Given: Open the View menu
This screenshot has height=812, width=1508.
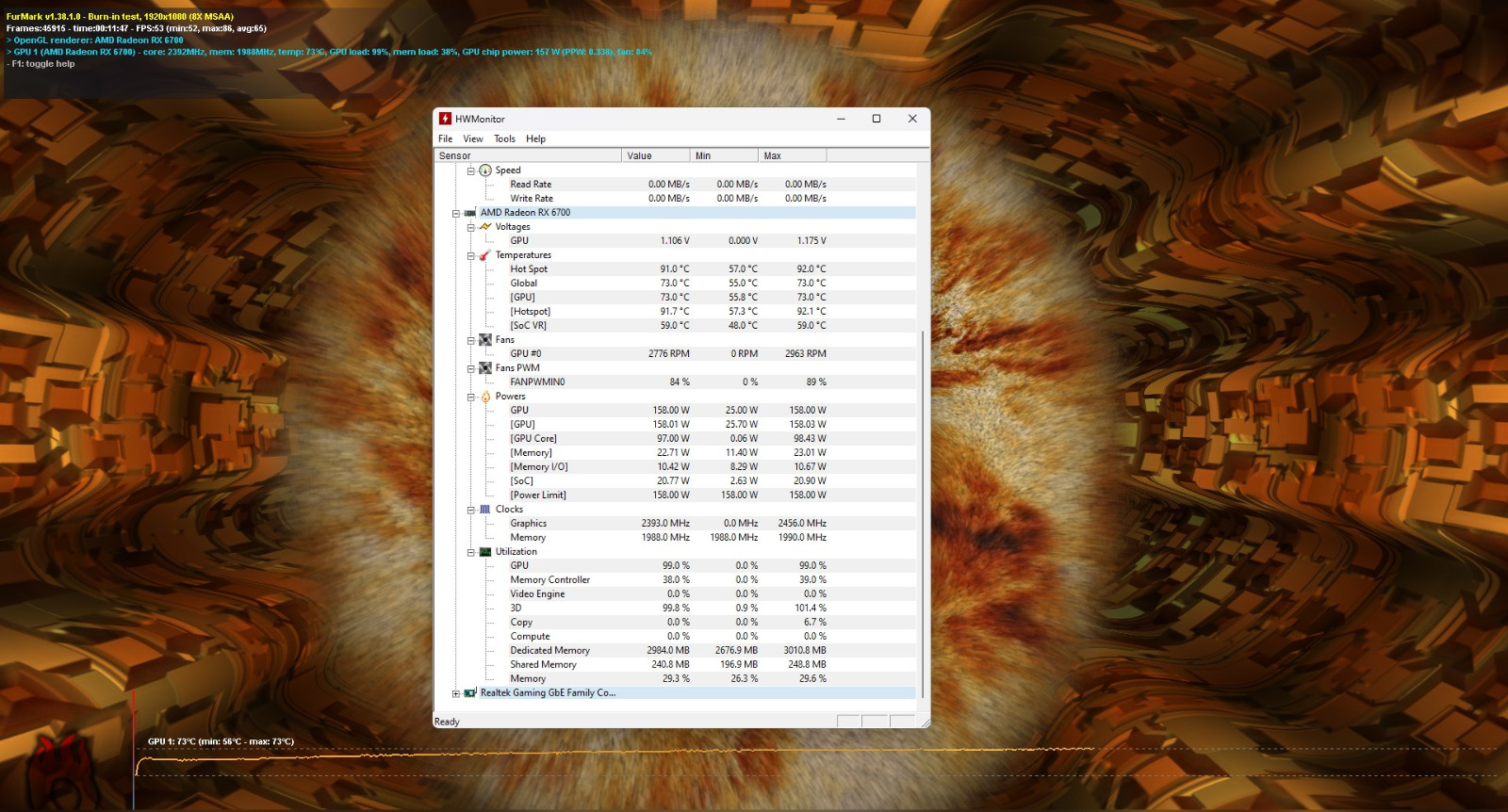Looking at the screenshot, I should point(473,138).
